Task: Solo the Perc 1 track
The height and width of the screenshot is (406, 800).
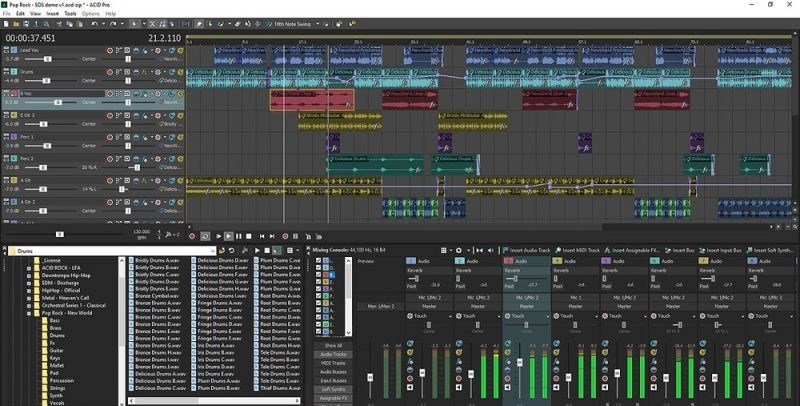Action: point(180,137)
